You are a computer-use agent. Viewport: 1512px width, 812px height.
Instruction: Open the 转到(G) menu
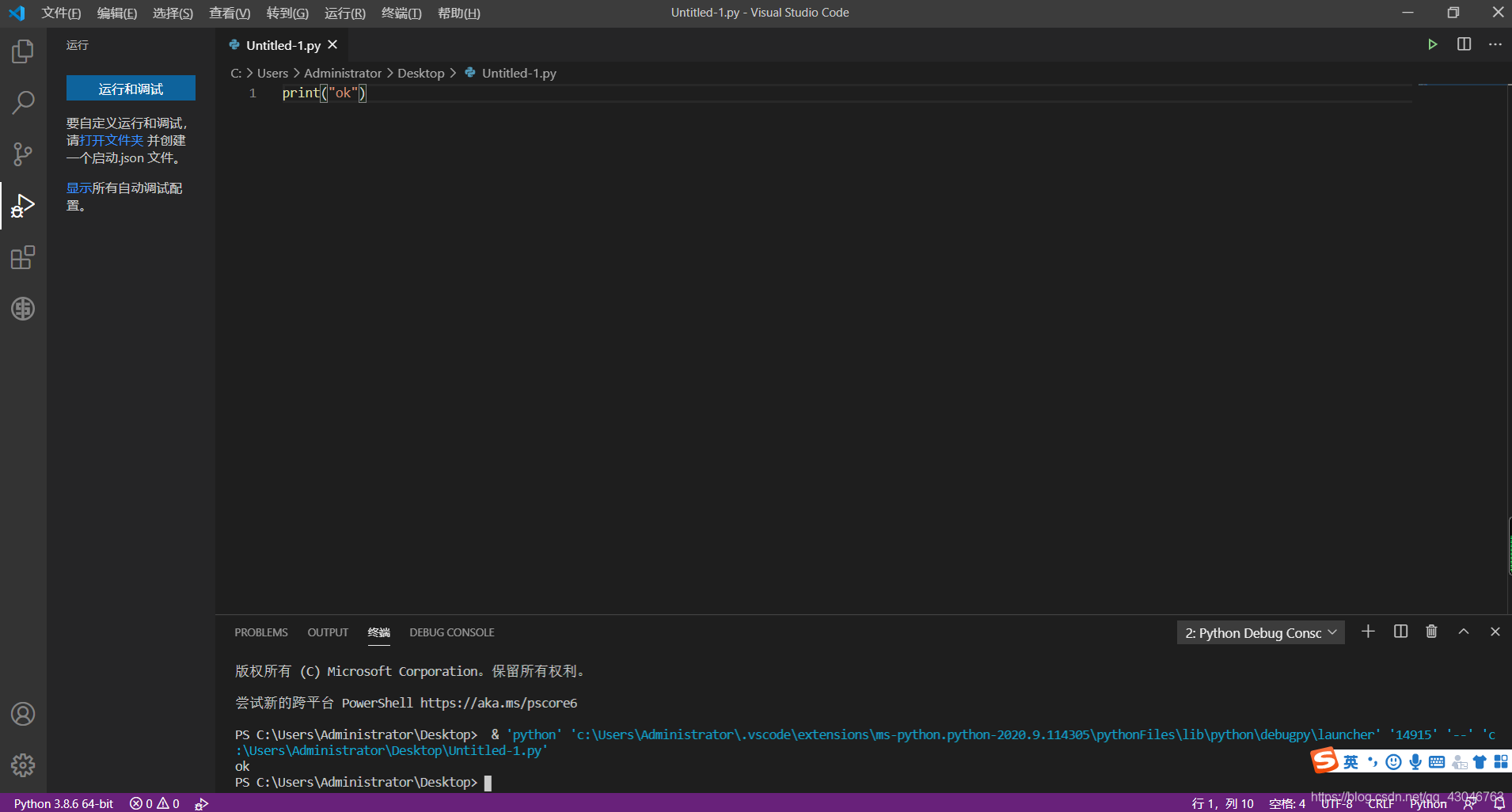pos(287,13)
